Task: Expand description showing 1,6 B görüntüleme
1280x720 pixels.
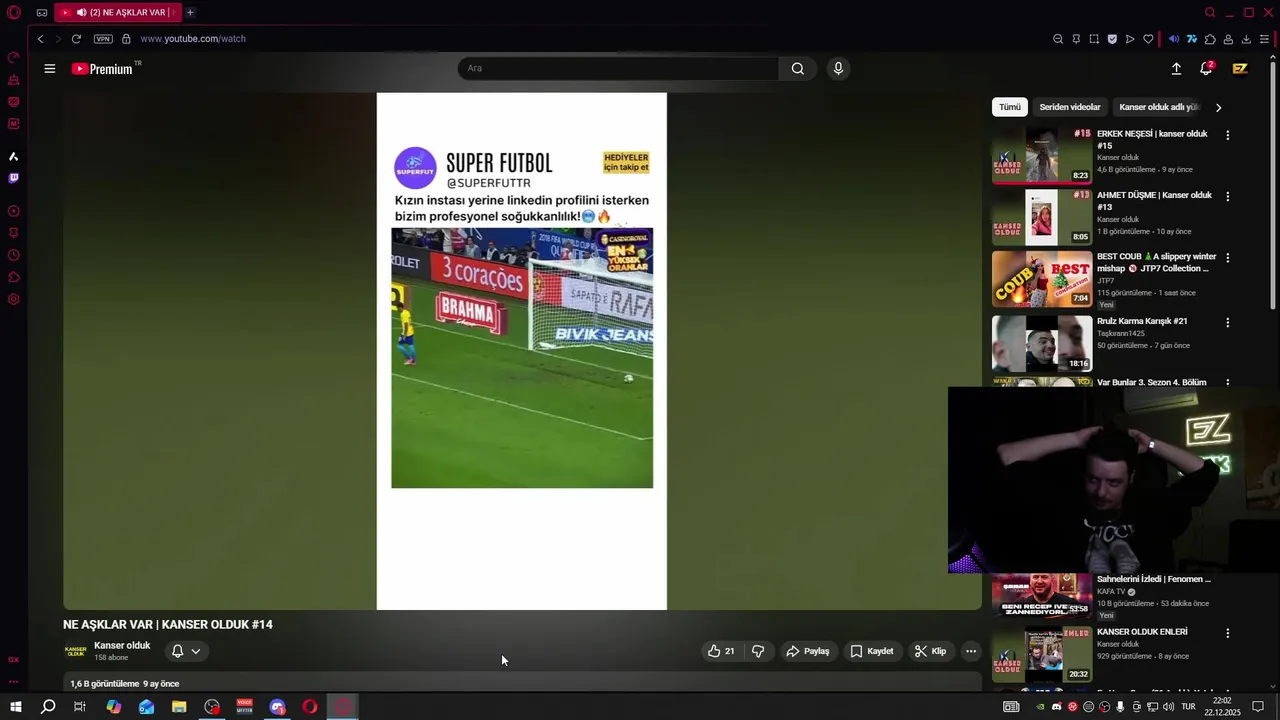Action: (522, 683)
